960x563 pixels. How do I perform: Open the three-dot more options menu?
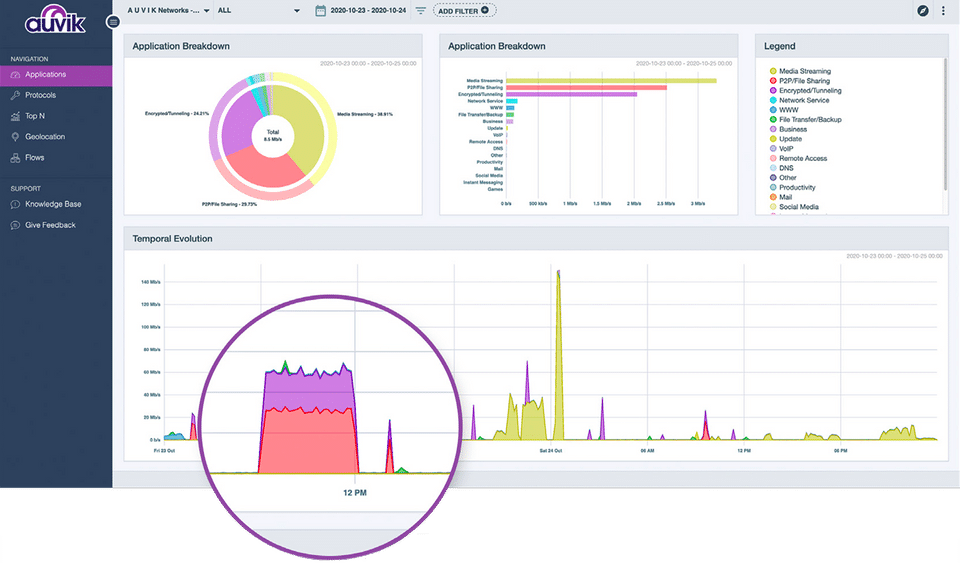(943, 11)
